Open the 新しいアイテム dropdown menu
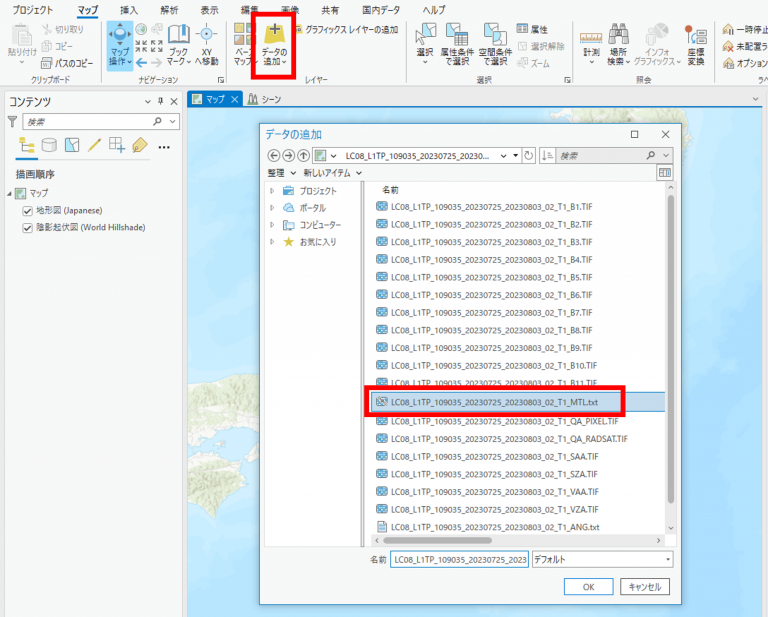Screen dimensions: 768x617 (333, 173)
